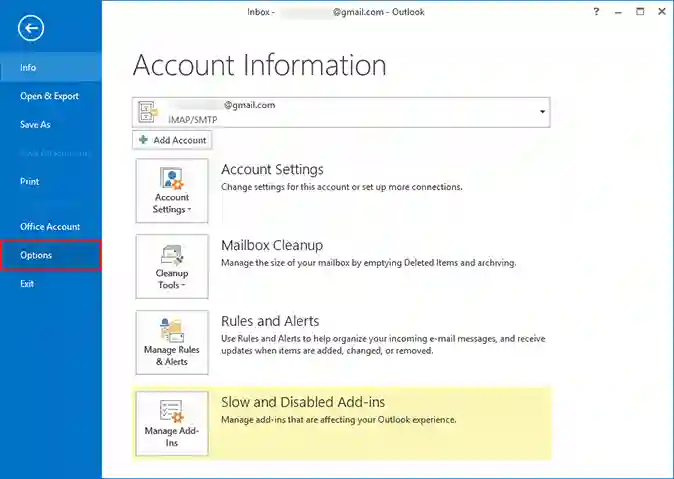This screenshot has height=479, width=674.
Task: Click the Help question mark icon
Action: click(x=596, y=12)
